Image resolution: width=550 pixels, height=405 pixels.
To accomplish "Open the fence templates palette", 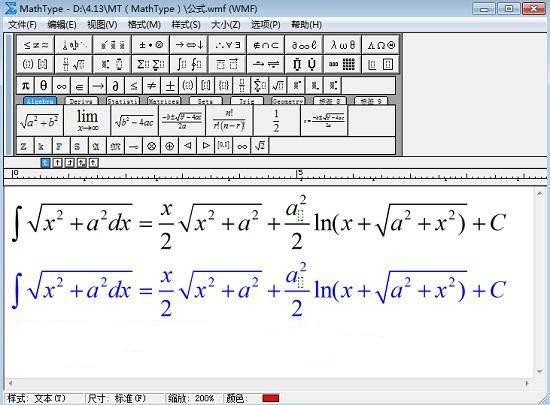I will (35, 64).
